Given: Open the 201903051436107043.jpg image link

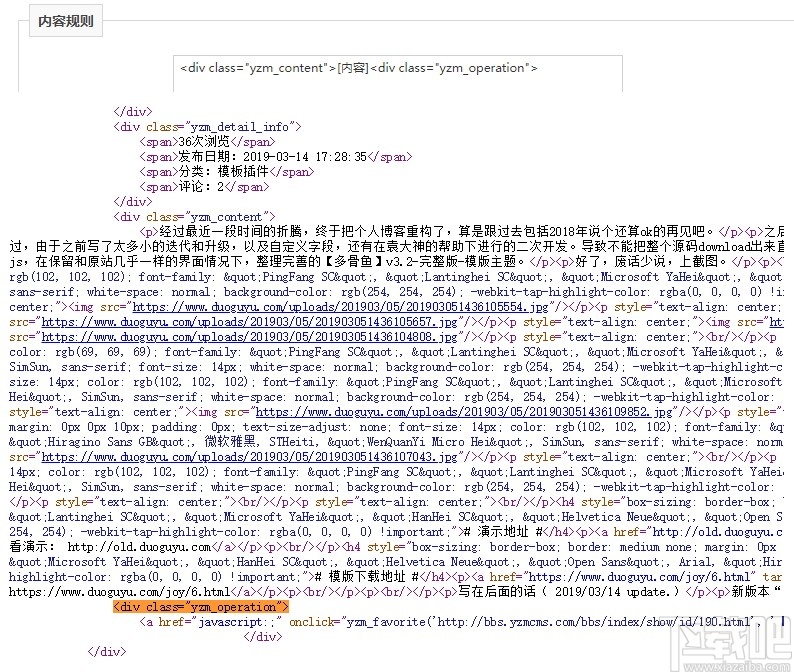Looking at the screenshot, I should point(249,457).
